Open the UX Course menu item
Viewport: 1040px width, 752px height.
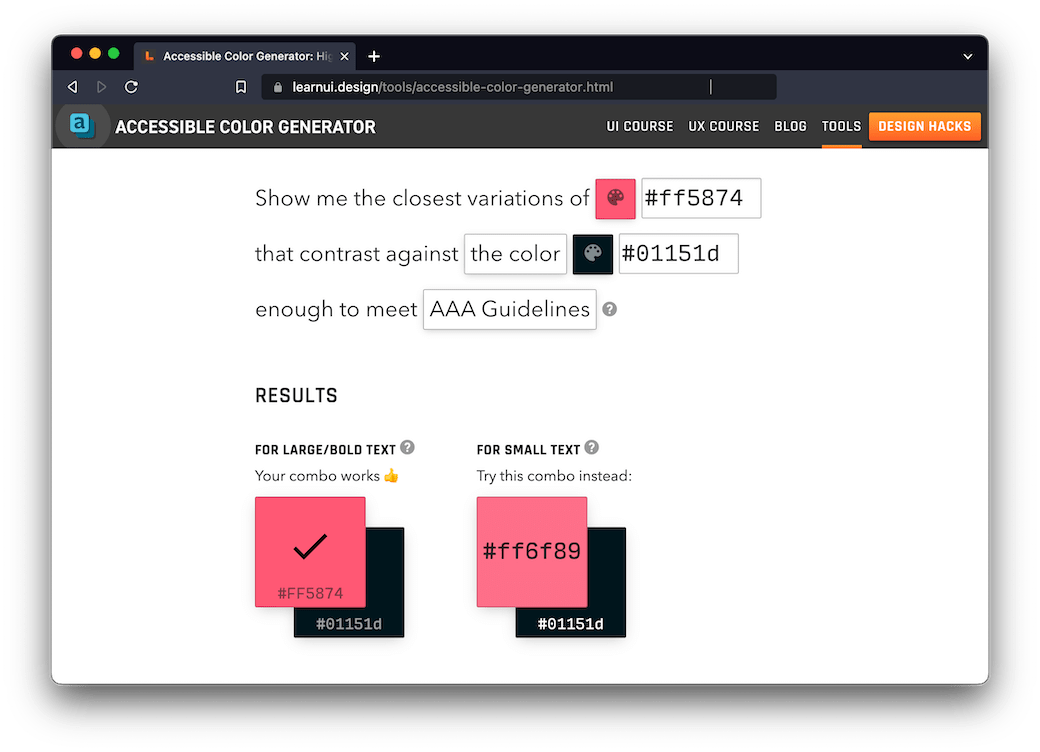[724, 126]
